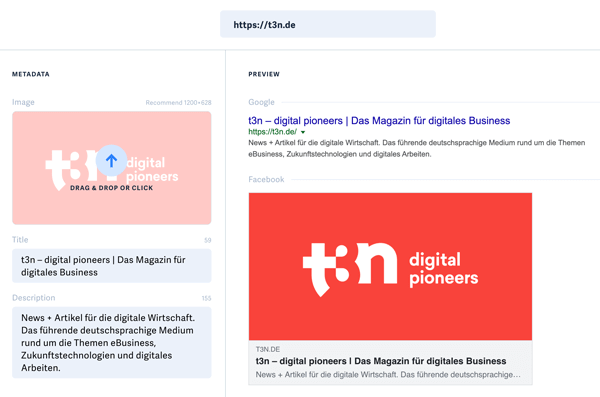Click the title character count 59
The image size is (600, 397).
click(207, 240)
